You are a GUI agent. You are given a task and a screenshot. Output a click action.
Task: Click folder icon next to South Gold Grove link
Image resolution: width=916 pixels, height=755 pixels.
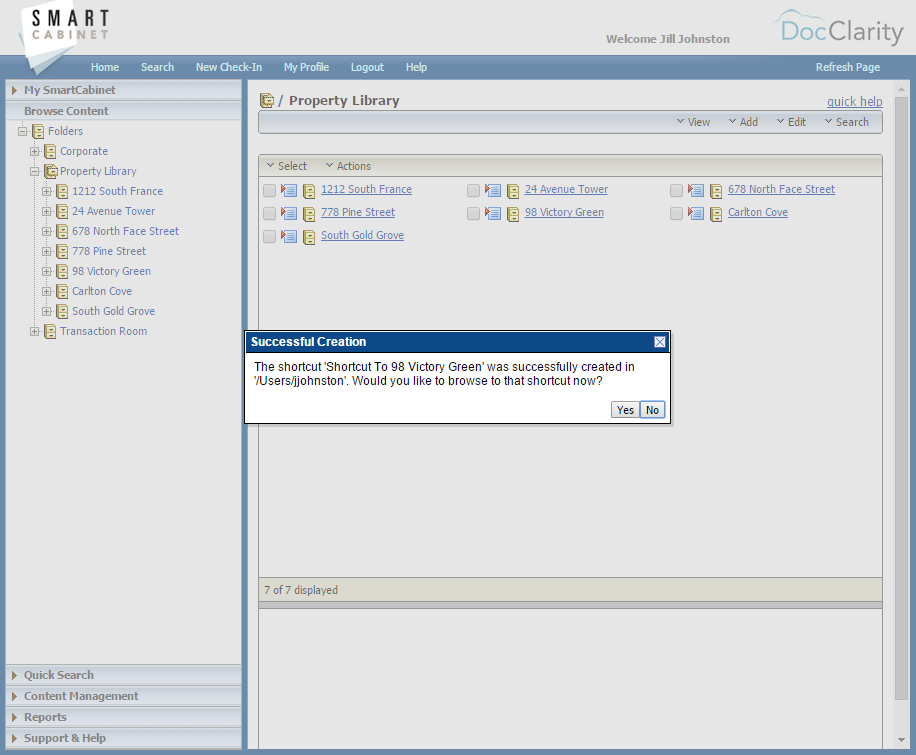point(309,237)
